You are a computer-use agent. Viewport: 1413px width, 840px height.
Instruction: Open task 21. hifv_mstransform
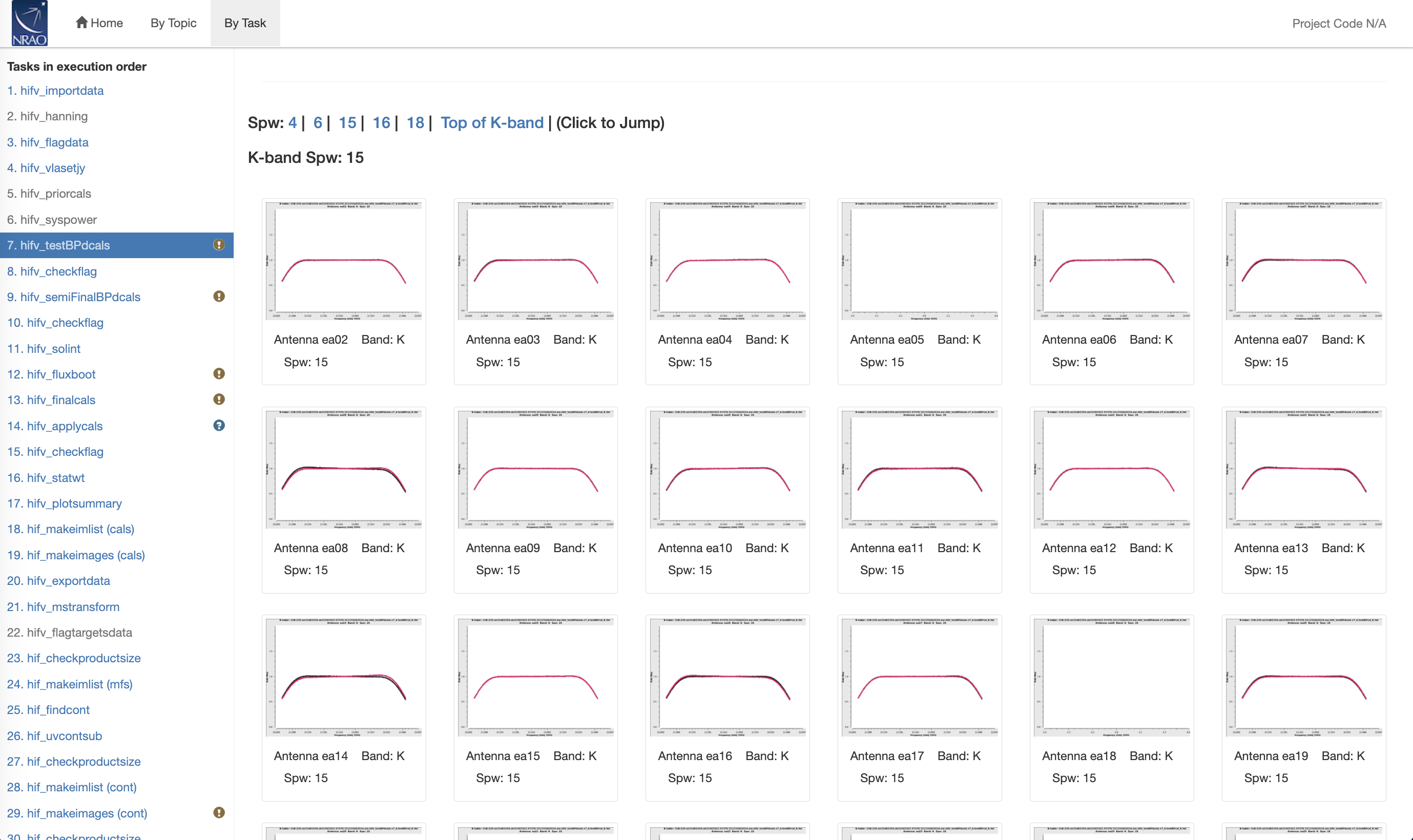coord(63,607)
